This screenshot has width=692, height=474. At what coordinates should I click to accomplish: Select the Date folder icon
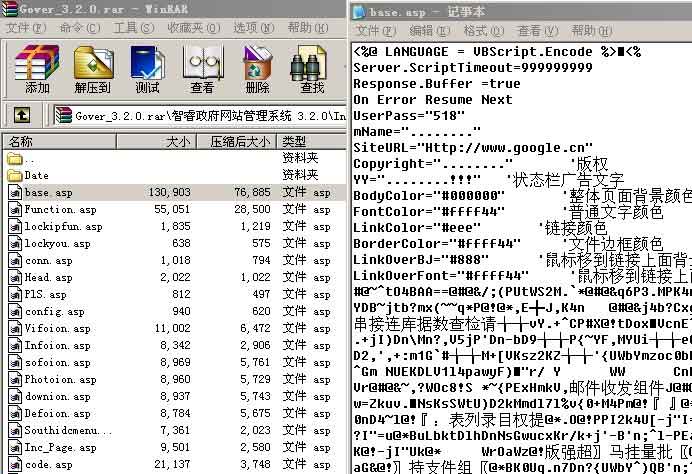click(x=15, y=176)
